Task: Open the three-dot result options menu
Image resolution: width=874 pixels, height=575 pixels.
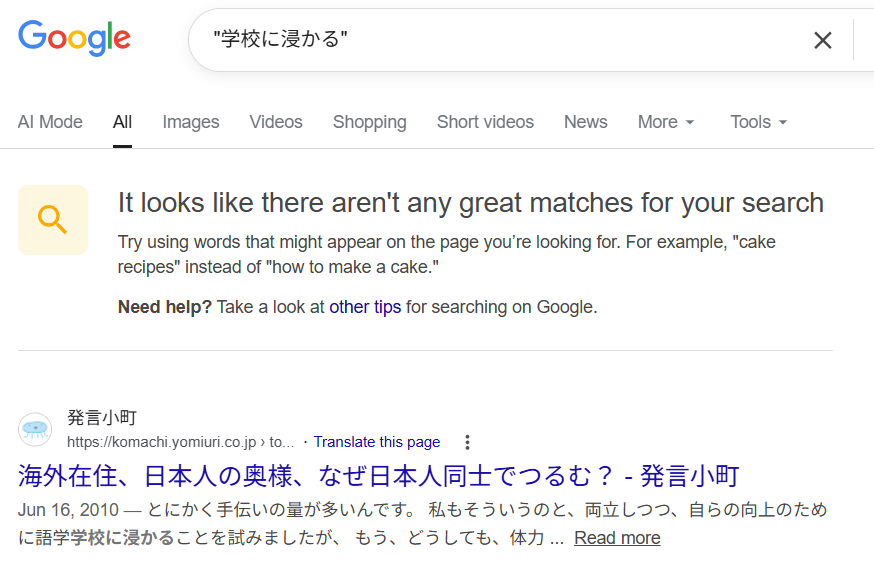Action: (x=467, y=442)
